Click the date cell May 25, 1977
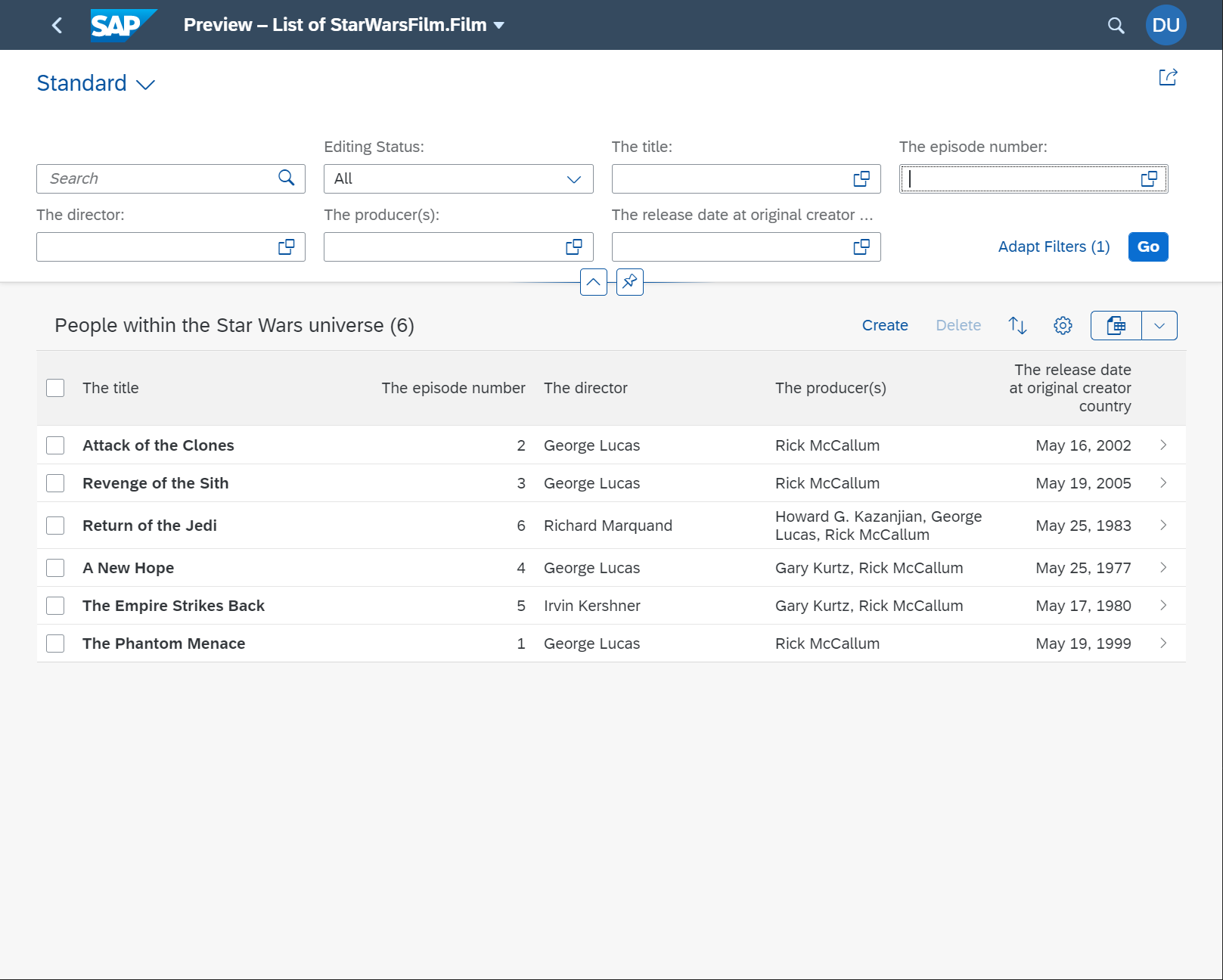The width and height of the screenshot is (1223, 980). click(1083, 568)
